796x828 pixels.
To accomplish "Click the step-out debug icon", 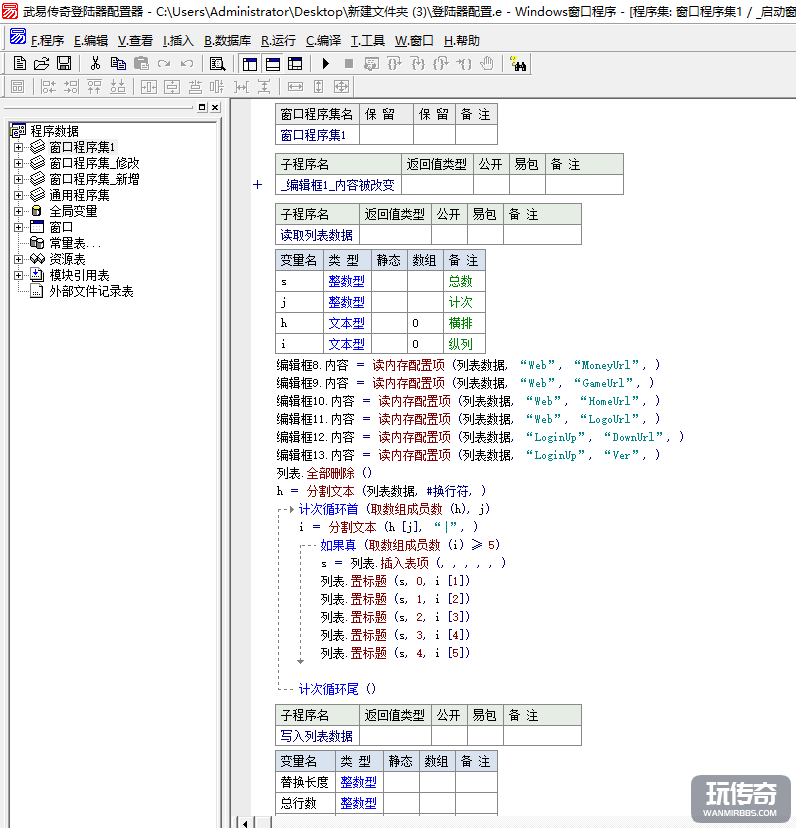I will click(441, 64).
